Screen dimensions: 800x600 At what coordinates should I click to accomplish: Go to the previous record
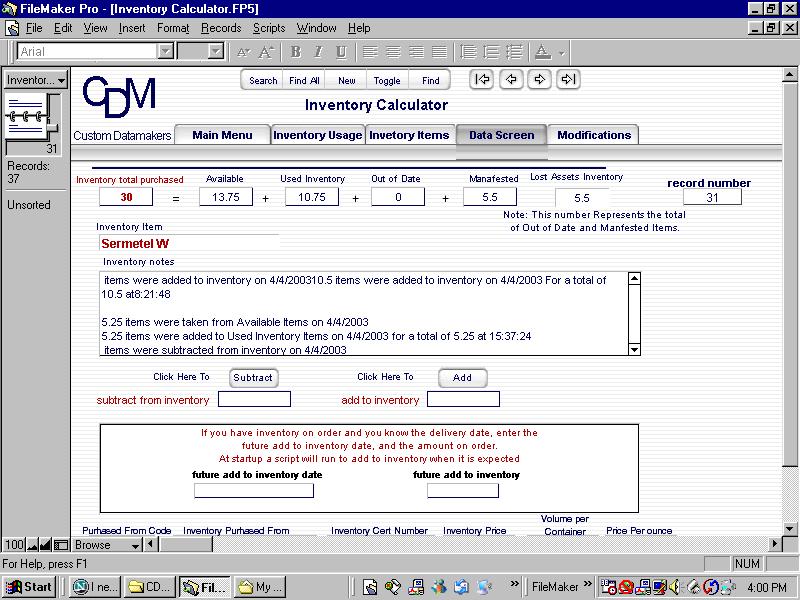point(511,80)
